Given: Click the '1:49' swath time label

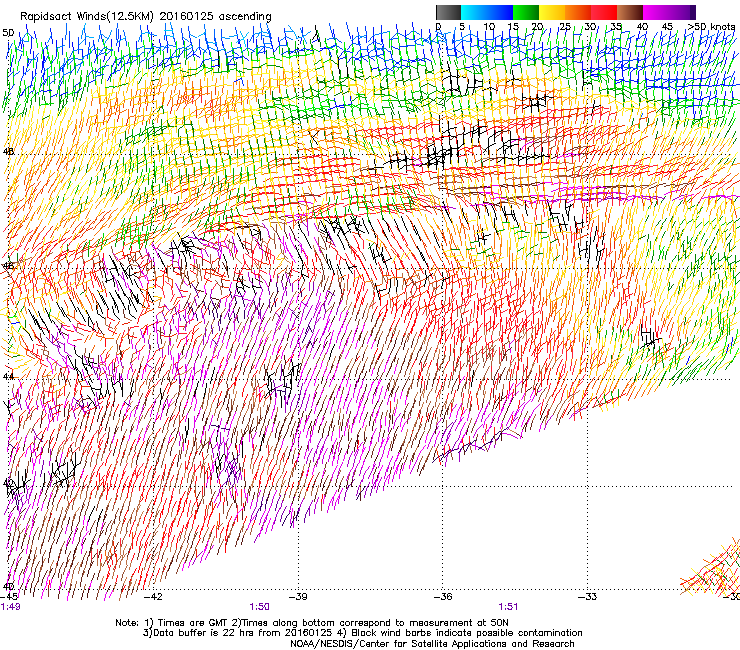Looking at the screenshot, I should [x=10, y=607].
